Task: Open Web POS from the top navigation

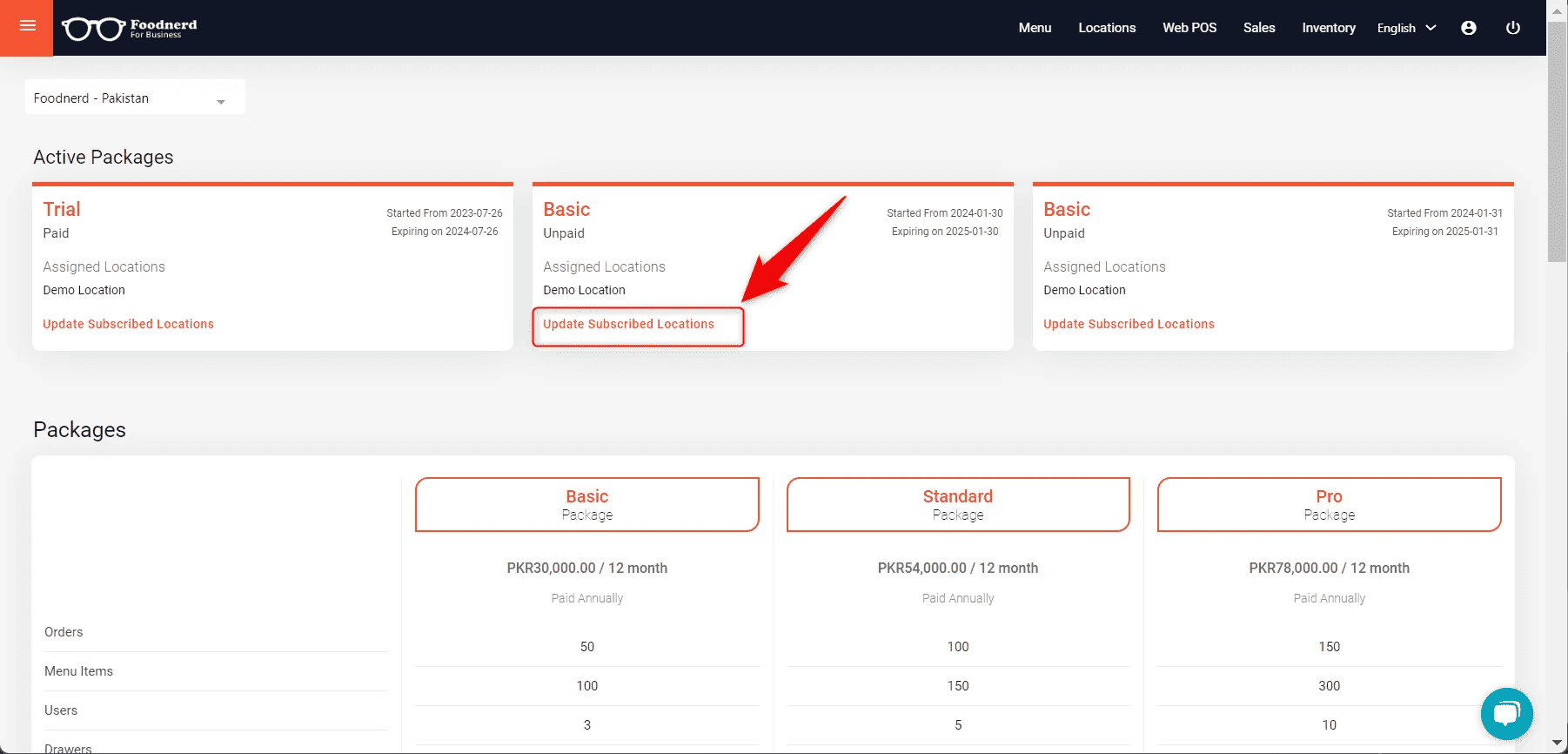Action: [1189, 28]
